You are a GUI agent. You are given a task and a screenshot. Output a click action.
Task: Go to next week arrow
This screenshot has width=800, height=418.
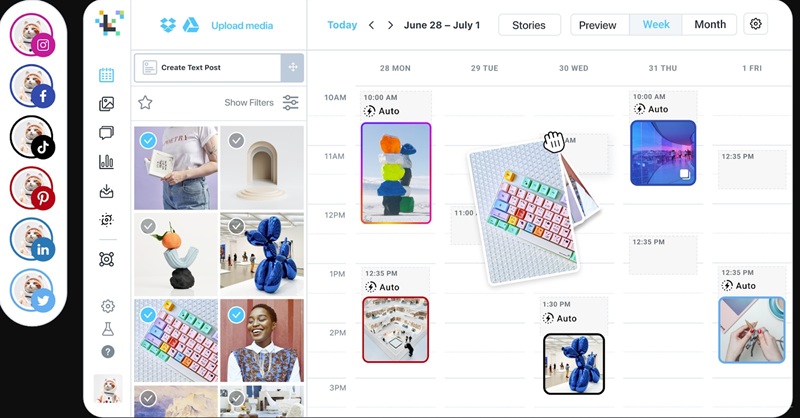click(x=390, y=25)
